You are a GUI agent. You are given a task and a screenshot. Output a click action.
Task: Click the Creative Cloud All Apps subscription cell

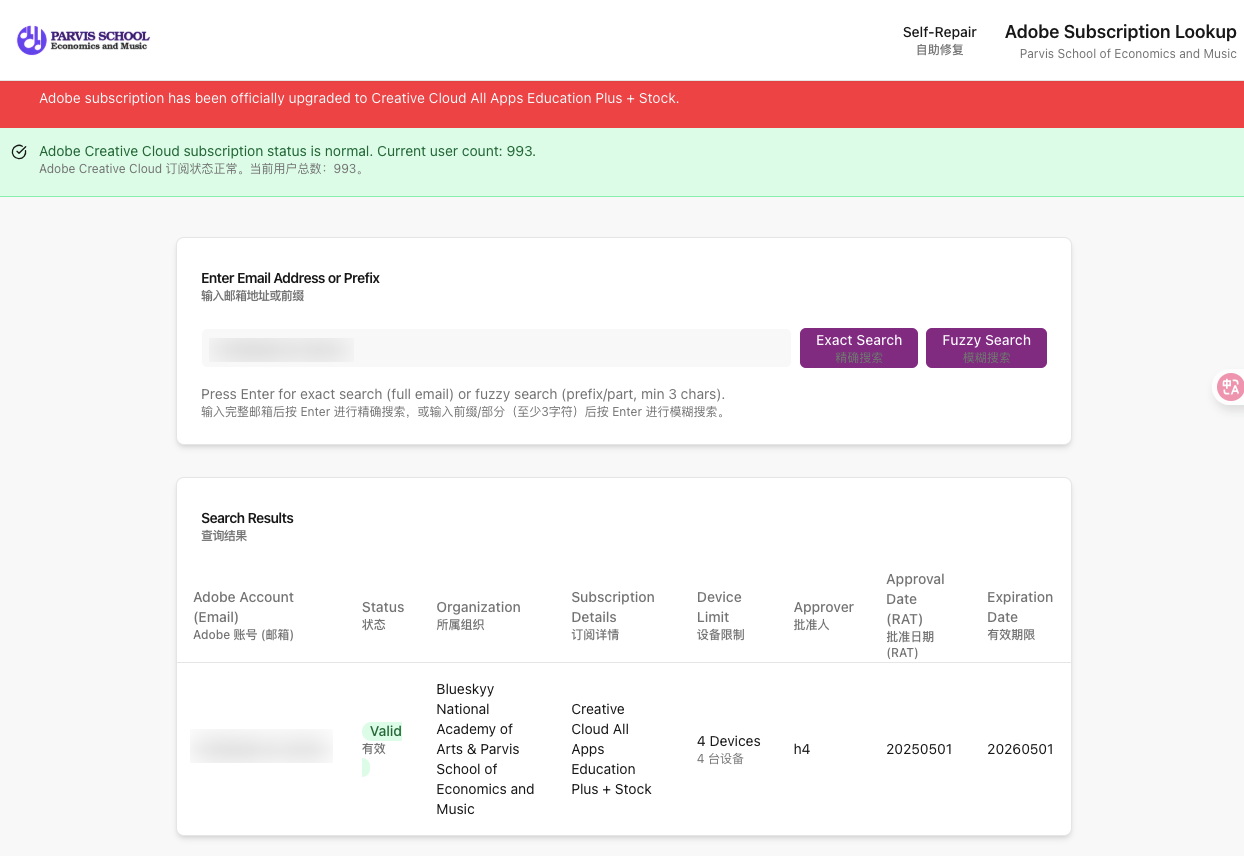(611, 749)
